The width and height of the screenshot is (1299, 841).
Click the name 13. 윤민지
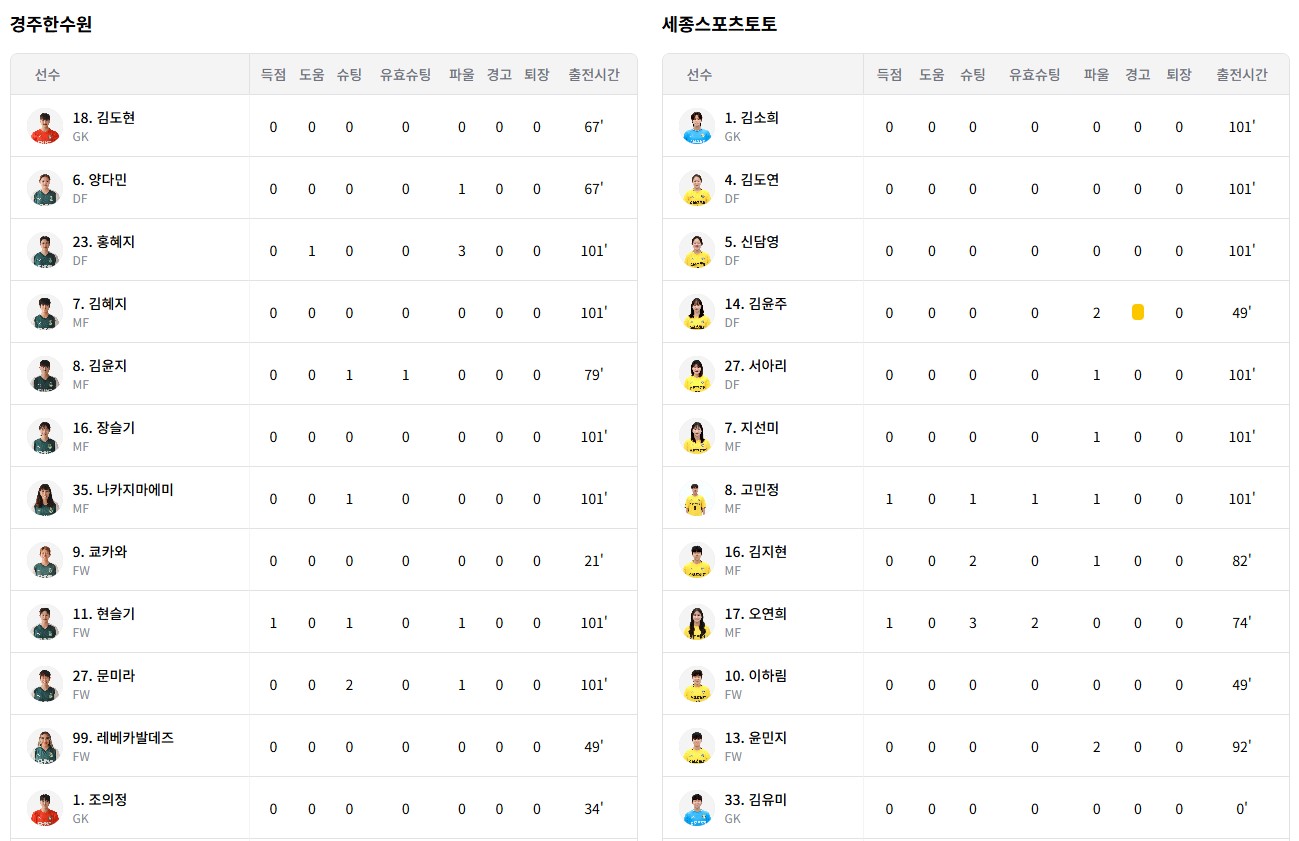coord(756,738)
